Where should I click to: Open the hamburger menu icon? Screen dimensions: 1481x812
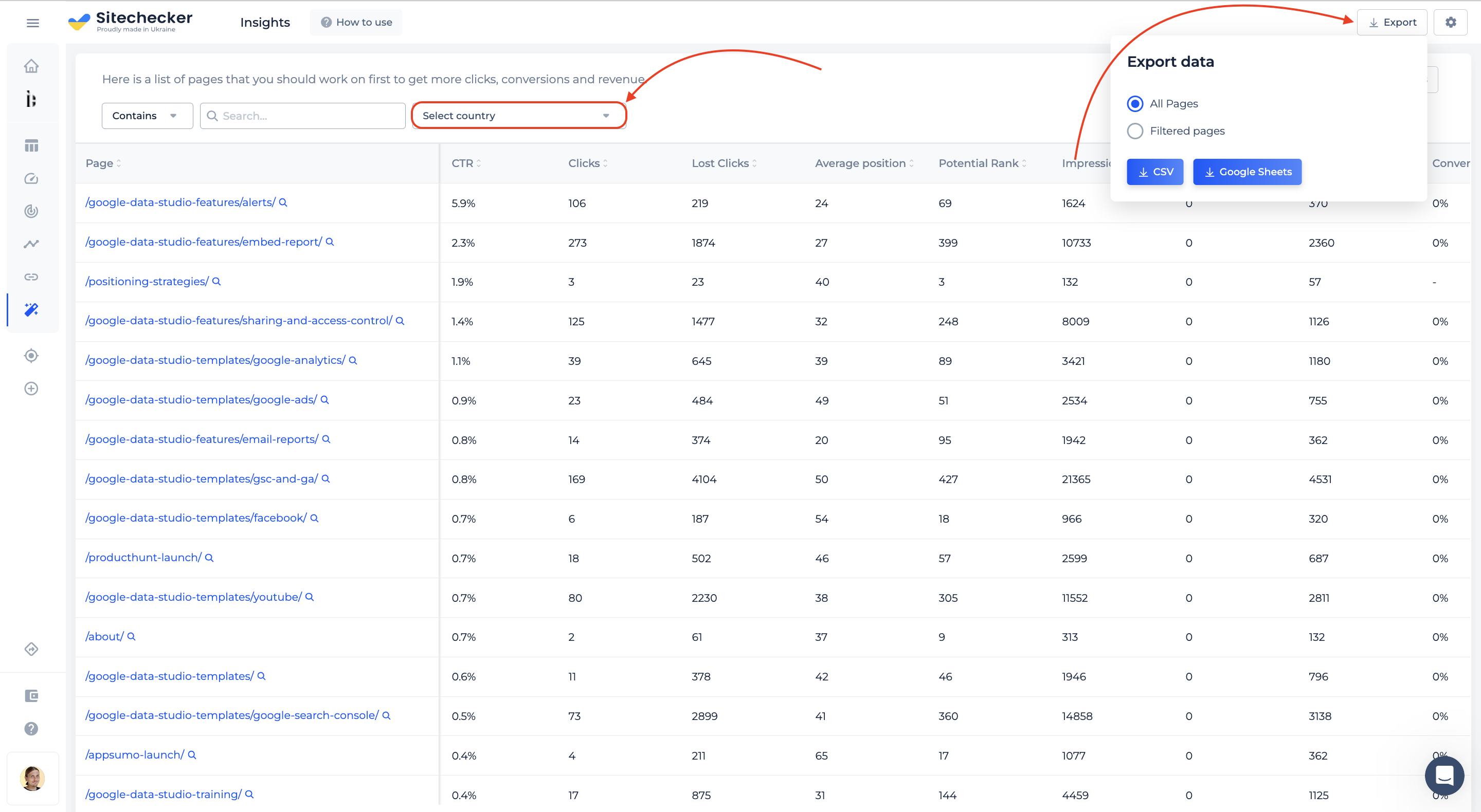tap(33, 23)
